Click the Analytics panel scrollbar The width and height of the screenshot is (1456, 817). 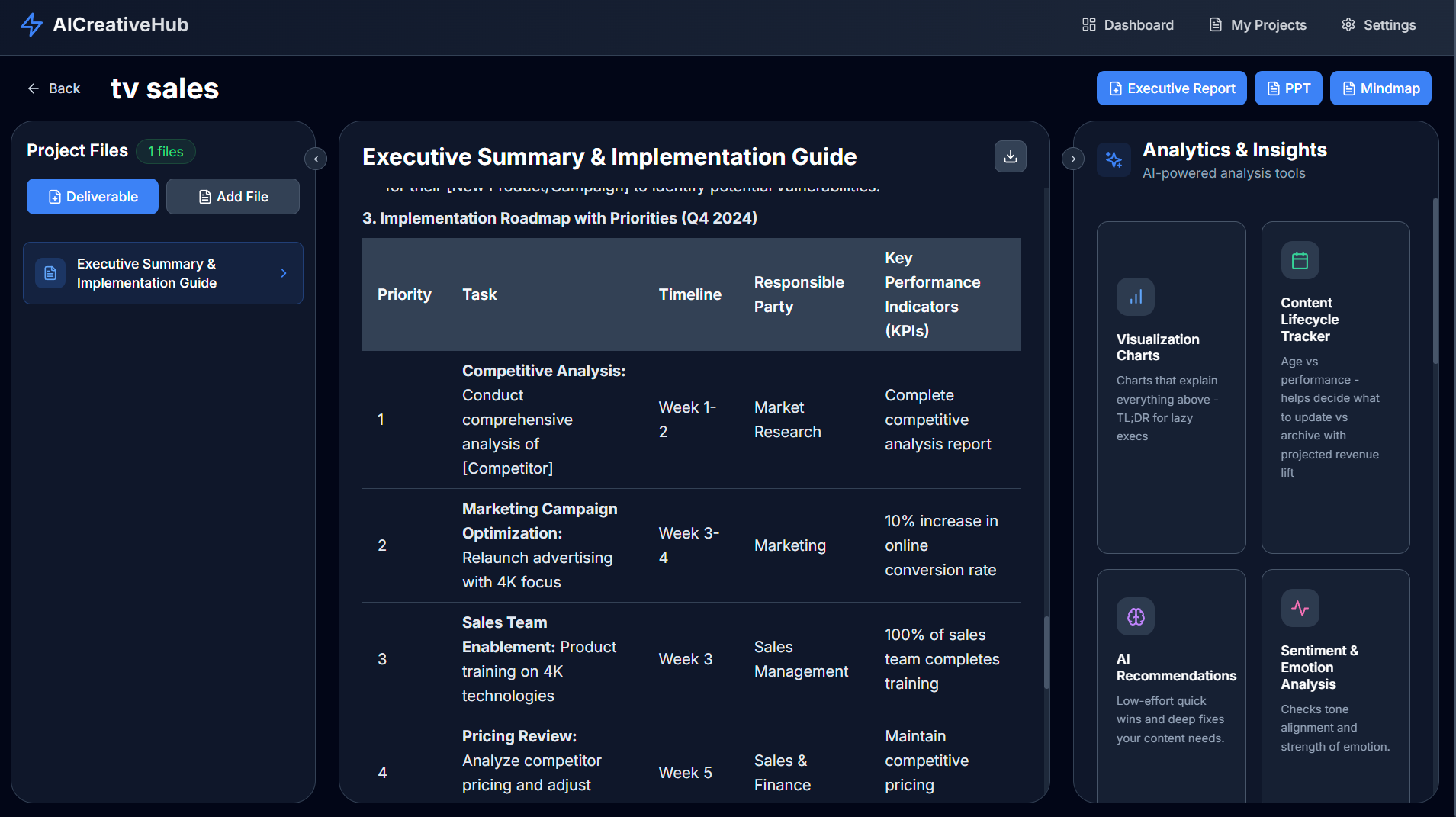pyautogui.click(x=1435, y=281)
